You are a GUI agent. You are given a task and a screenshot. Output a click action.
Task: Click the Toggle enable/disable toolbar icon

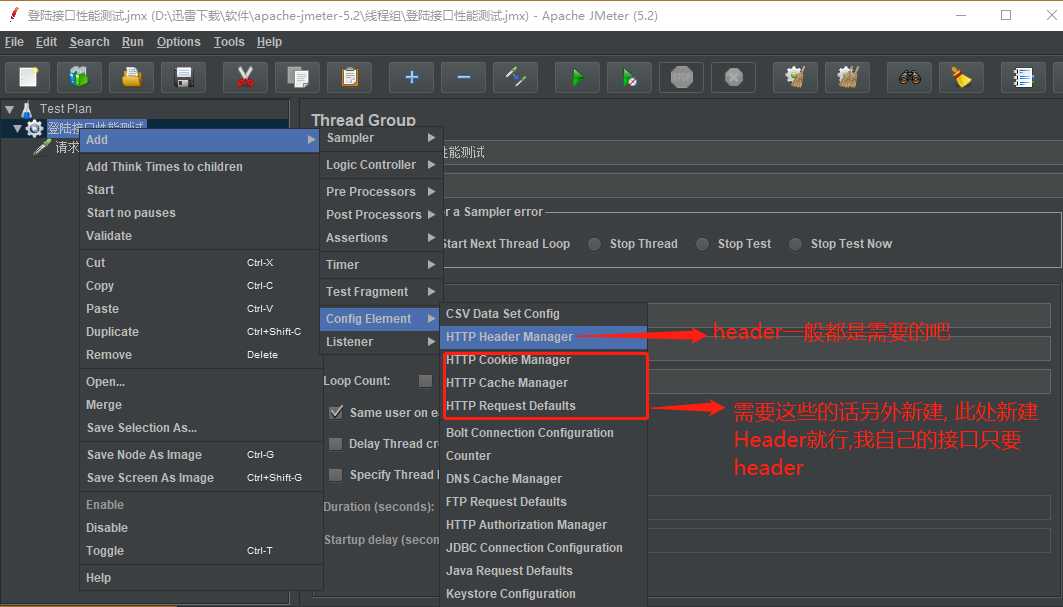pos(516,77)
